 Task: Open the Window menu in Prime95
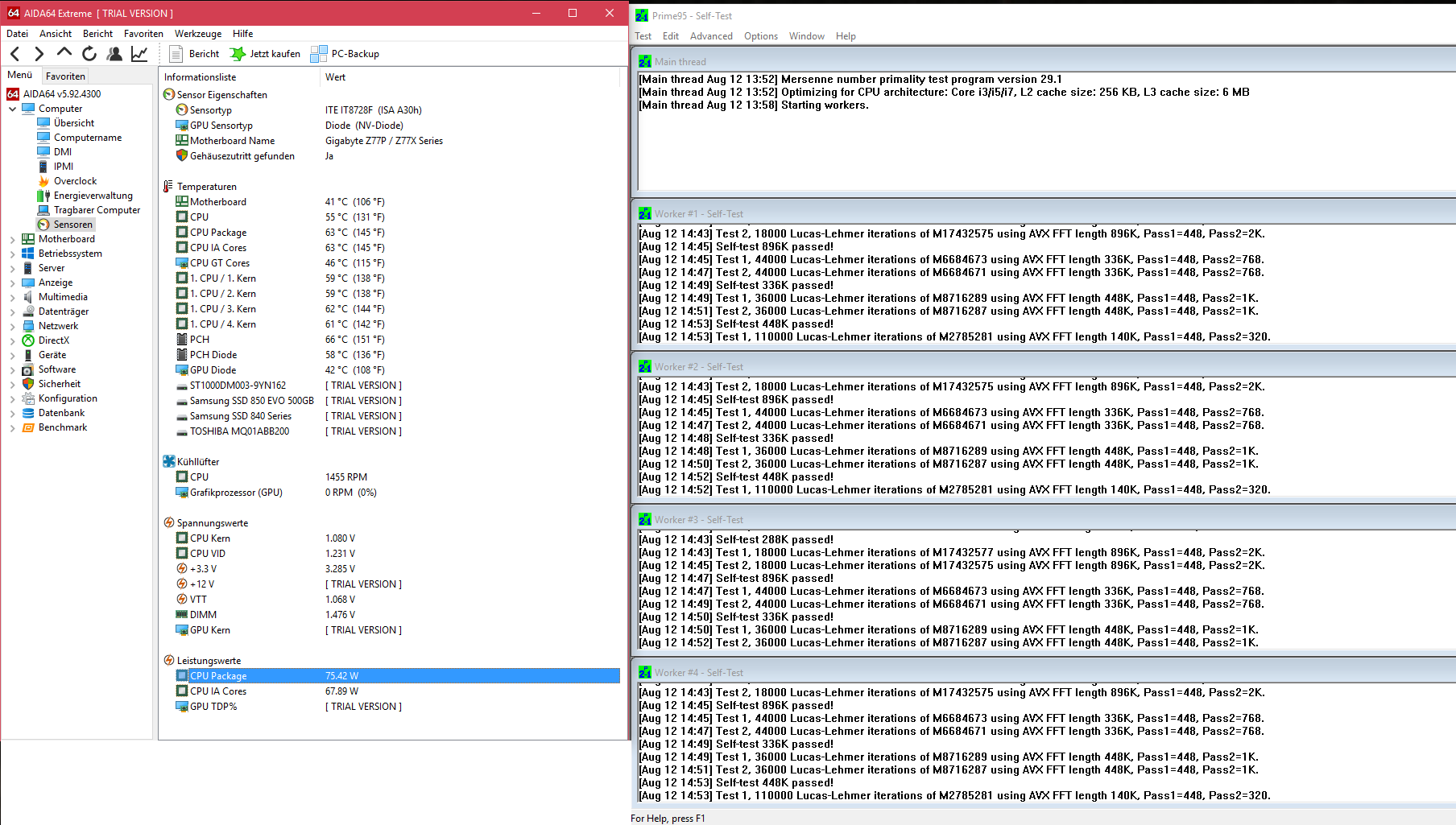[806, 36]
